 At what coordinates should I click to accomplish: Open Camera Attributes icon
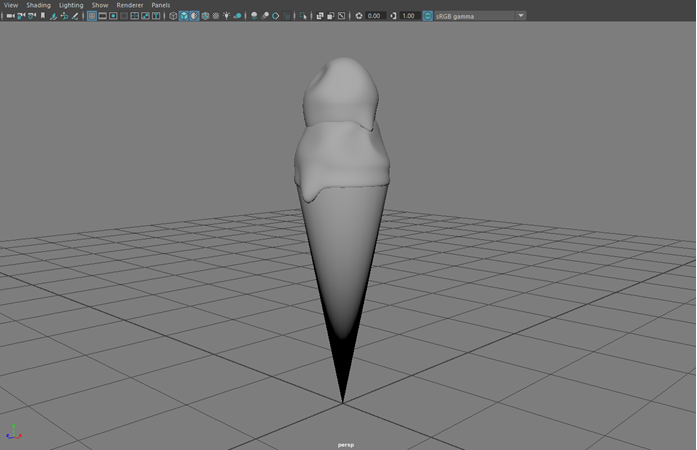coord(32,16)
